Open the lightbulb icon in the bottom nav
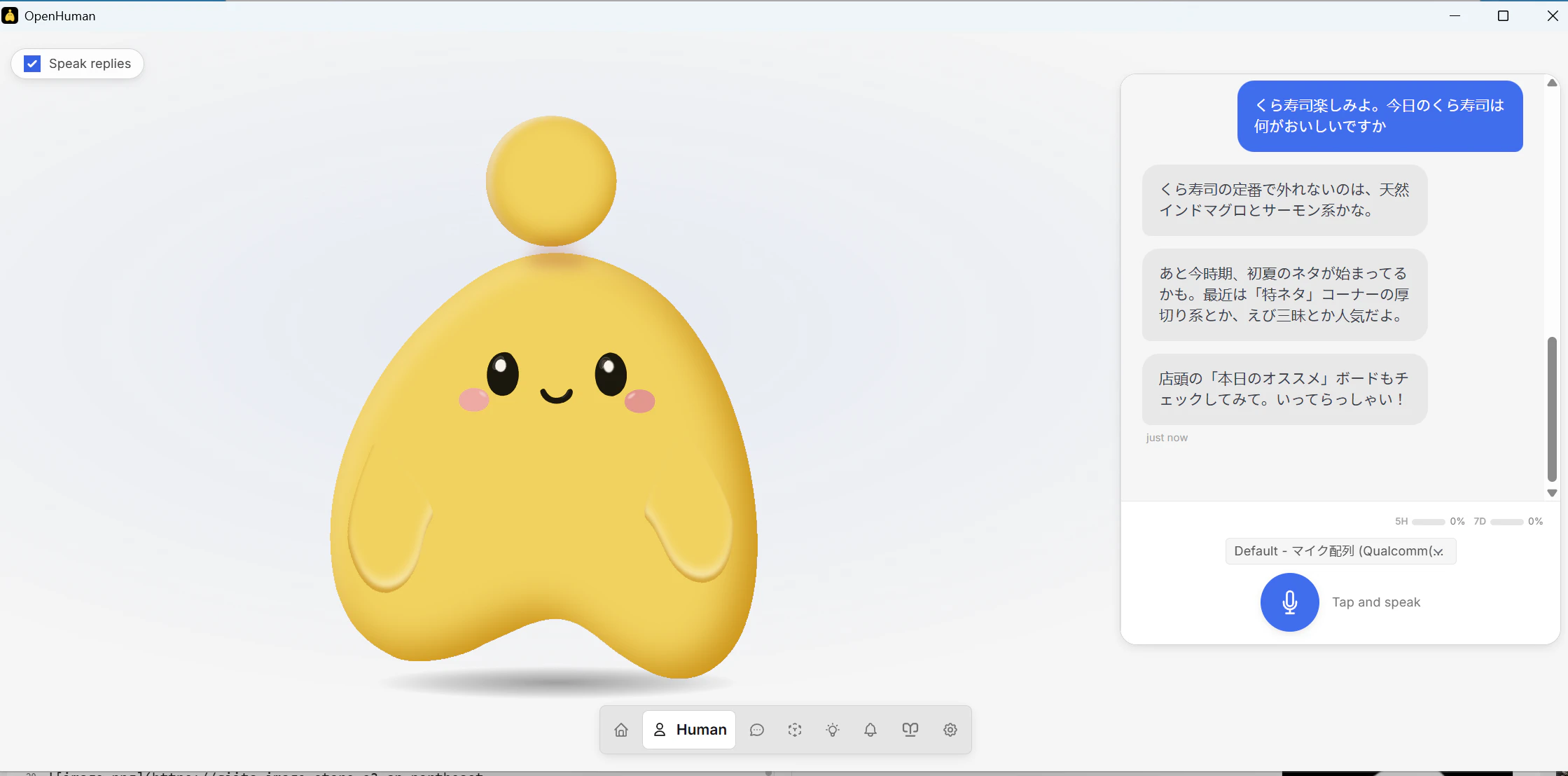Screen dimensions: 1568x776 [833, 730]
